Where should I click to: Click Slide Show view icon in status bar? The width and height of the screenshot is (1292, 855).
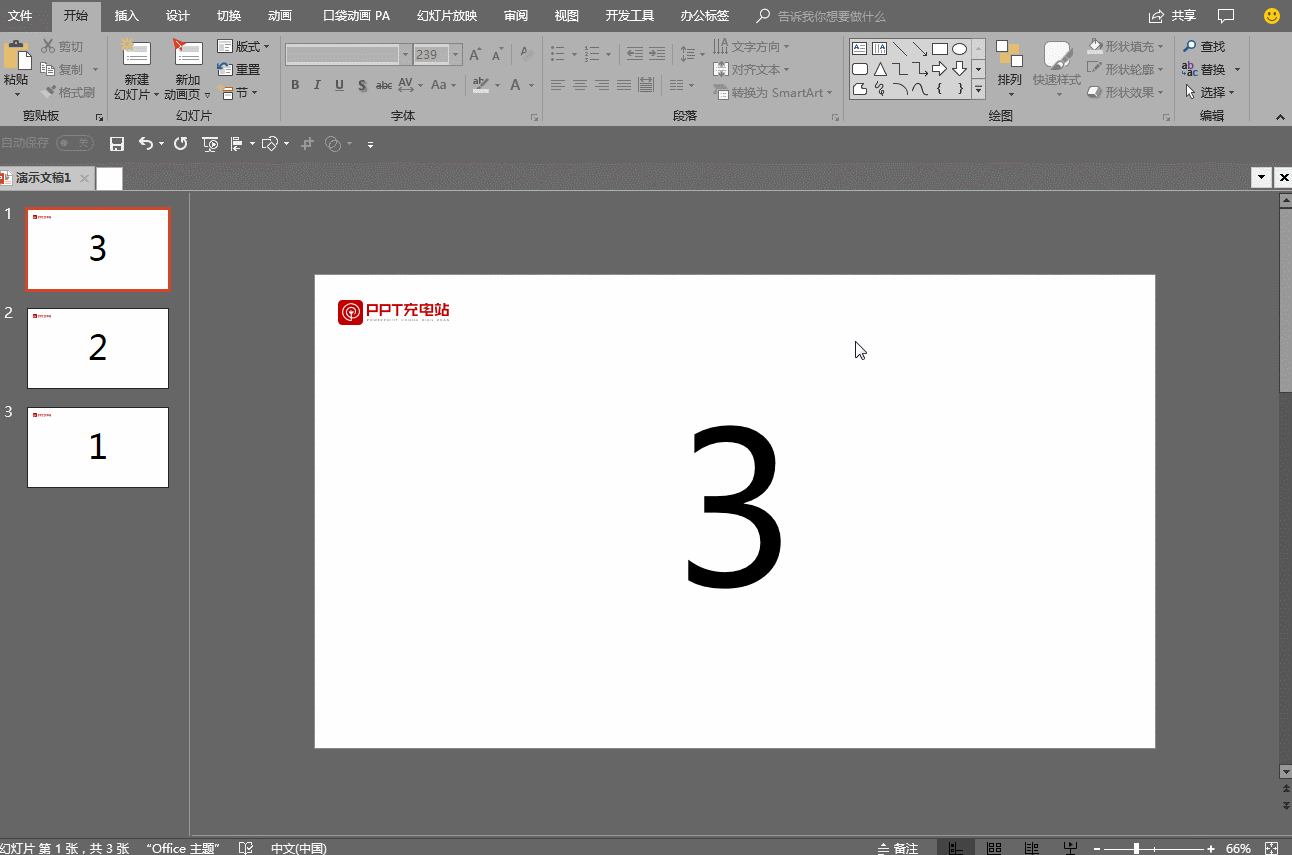coord(1070,848)
